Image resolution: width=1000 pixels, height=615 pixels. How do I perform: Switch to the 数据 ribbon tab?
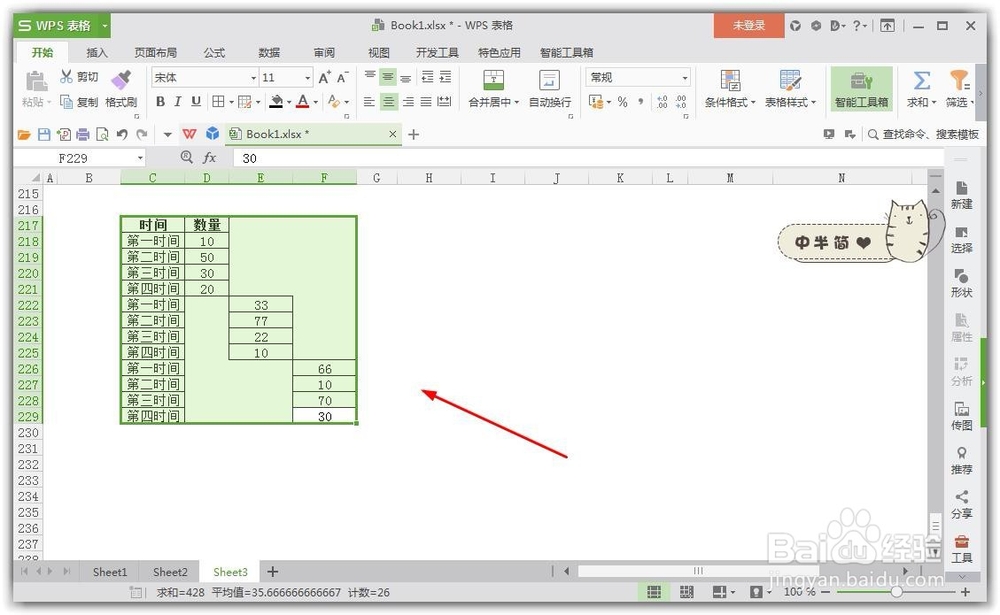click(269, 52)
